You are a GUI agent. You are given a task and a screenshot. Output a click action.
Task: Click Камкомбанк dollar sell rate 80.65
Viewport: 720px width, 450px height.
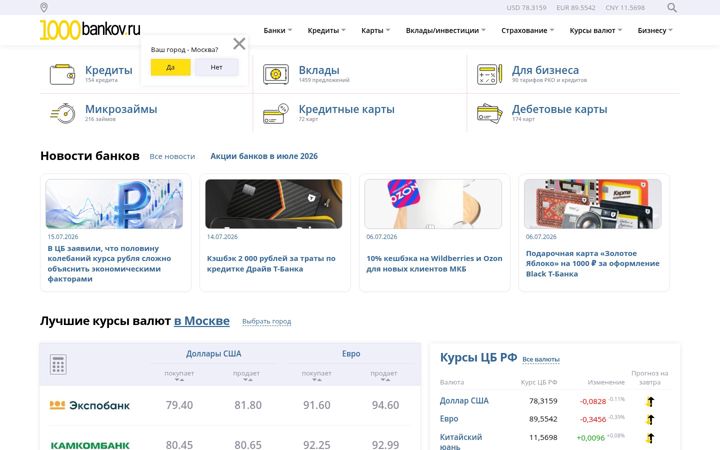248,444
